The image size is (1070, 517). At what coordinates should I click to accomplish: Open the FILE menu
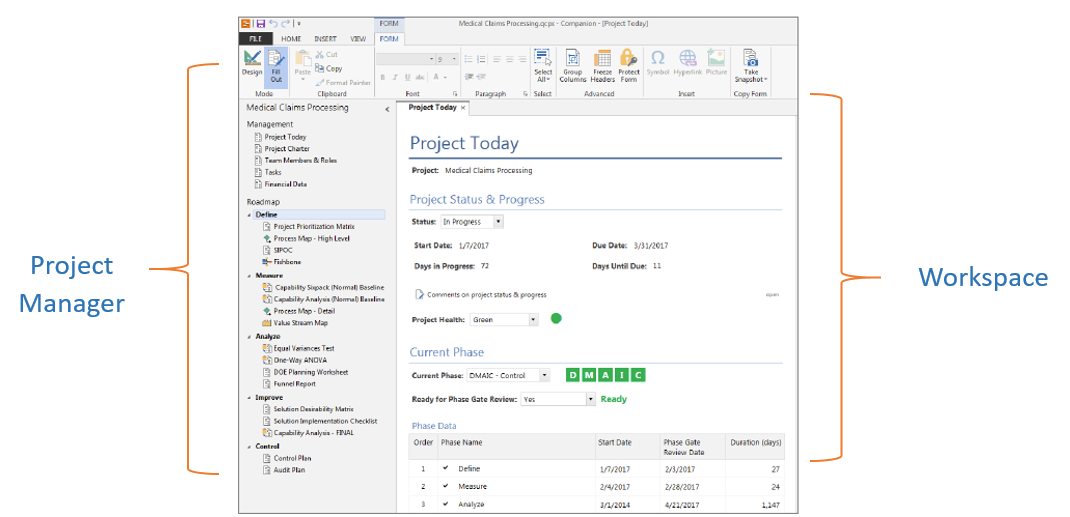point(254,39)
